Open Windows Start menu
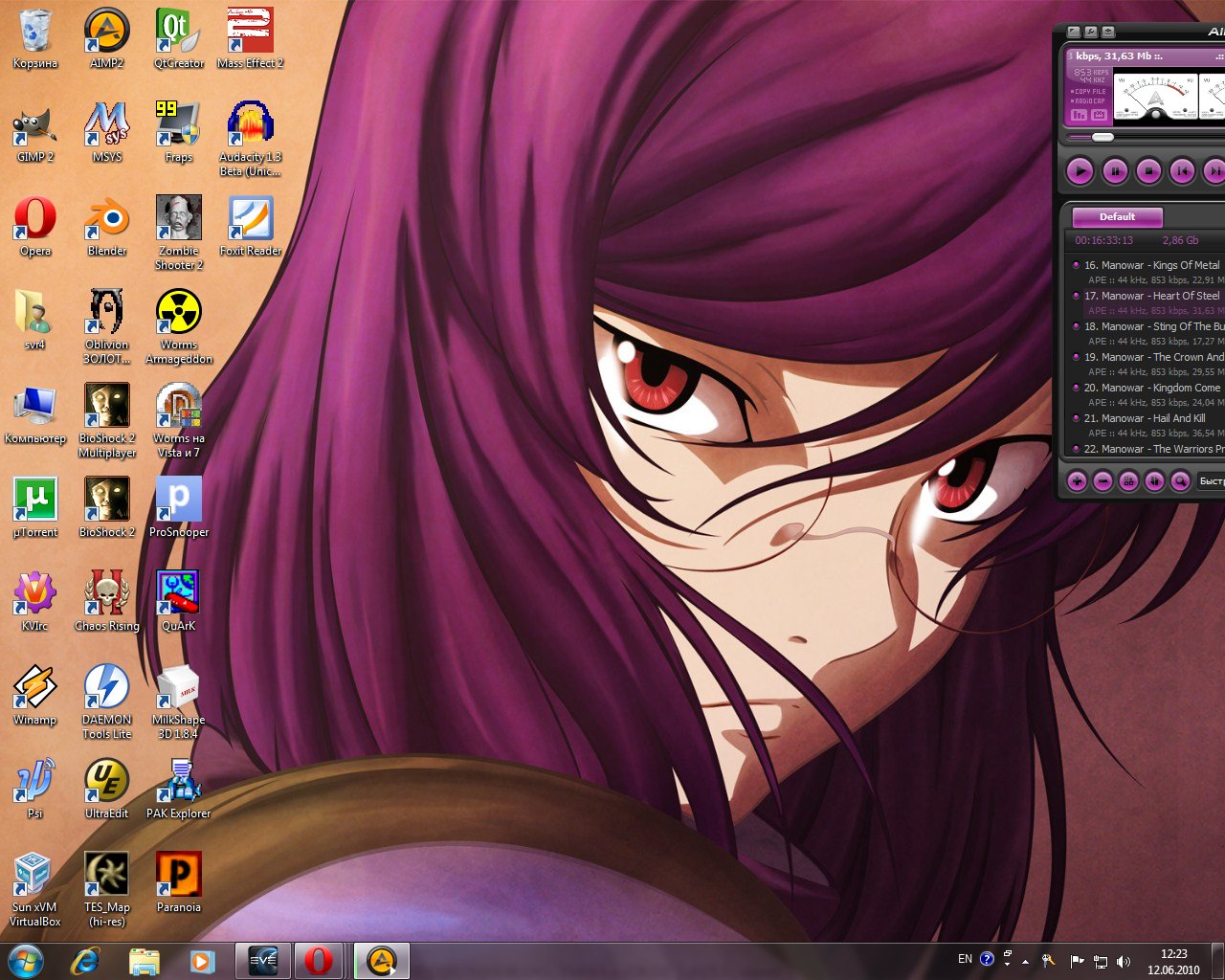The height and width of the screenshot is (980, 1225). click(25, 961)
